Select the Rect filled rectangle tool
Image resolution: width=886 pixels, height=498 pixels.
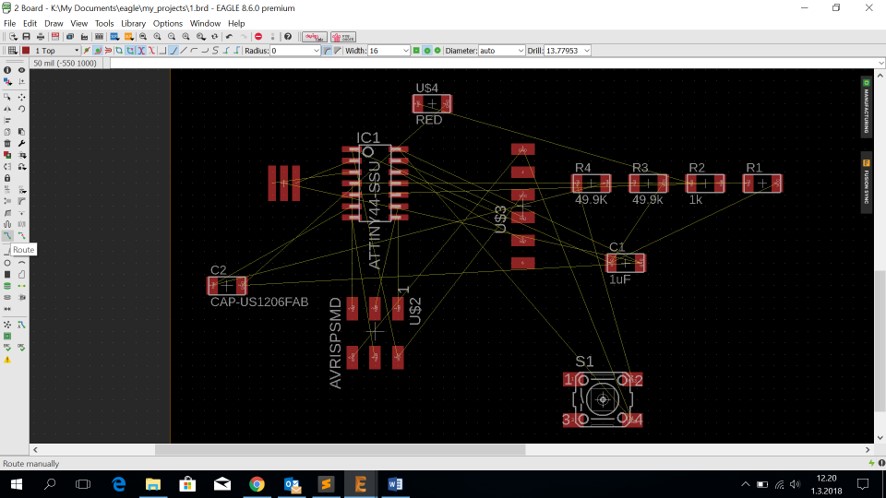[7, 275]
